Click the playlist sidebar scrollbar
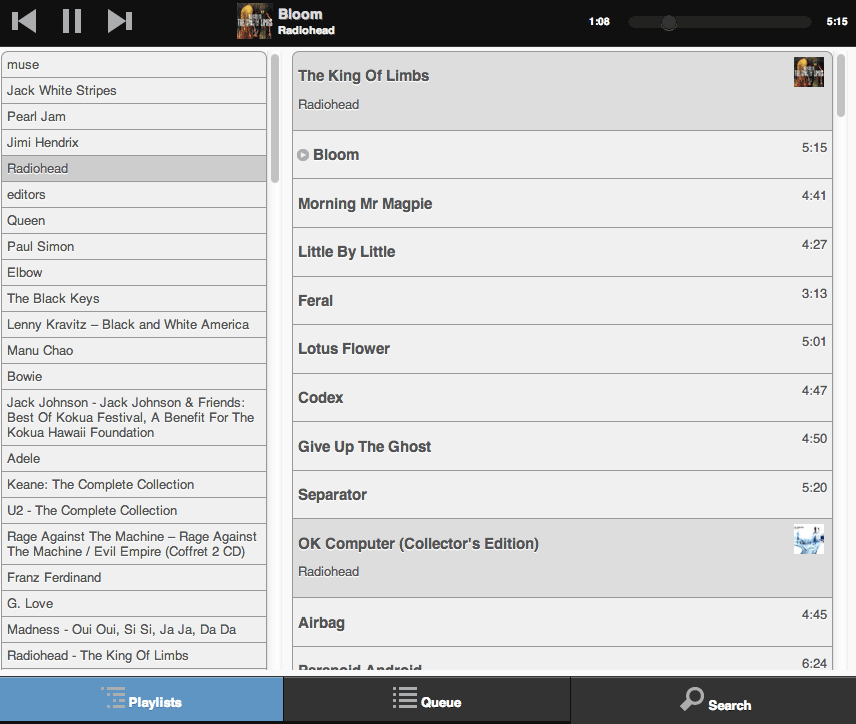This screenshot has width=856, height=724. 275,118
